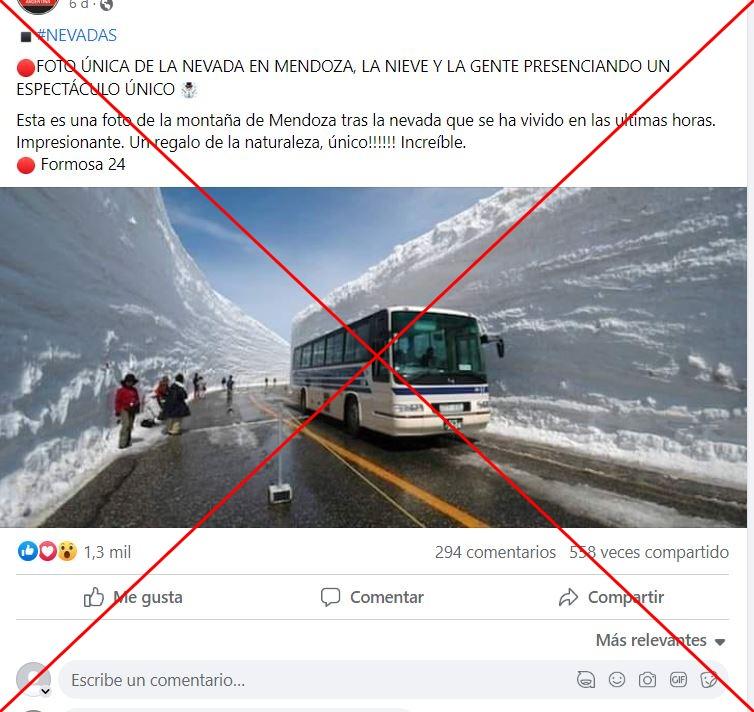Click the Compartir arrow icon
This screenshot has width=754, height=712.
click(x=568, y=597)
